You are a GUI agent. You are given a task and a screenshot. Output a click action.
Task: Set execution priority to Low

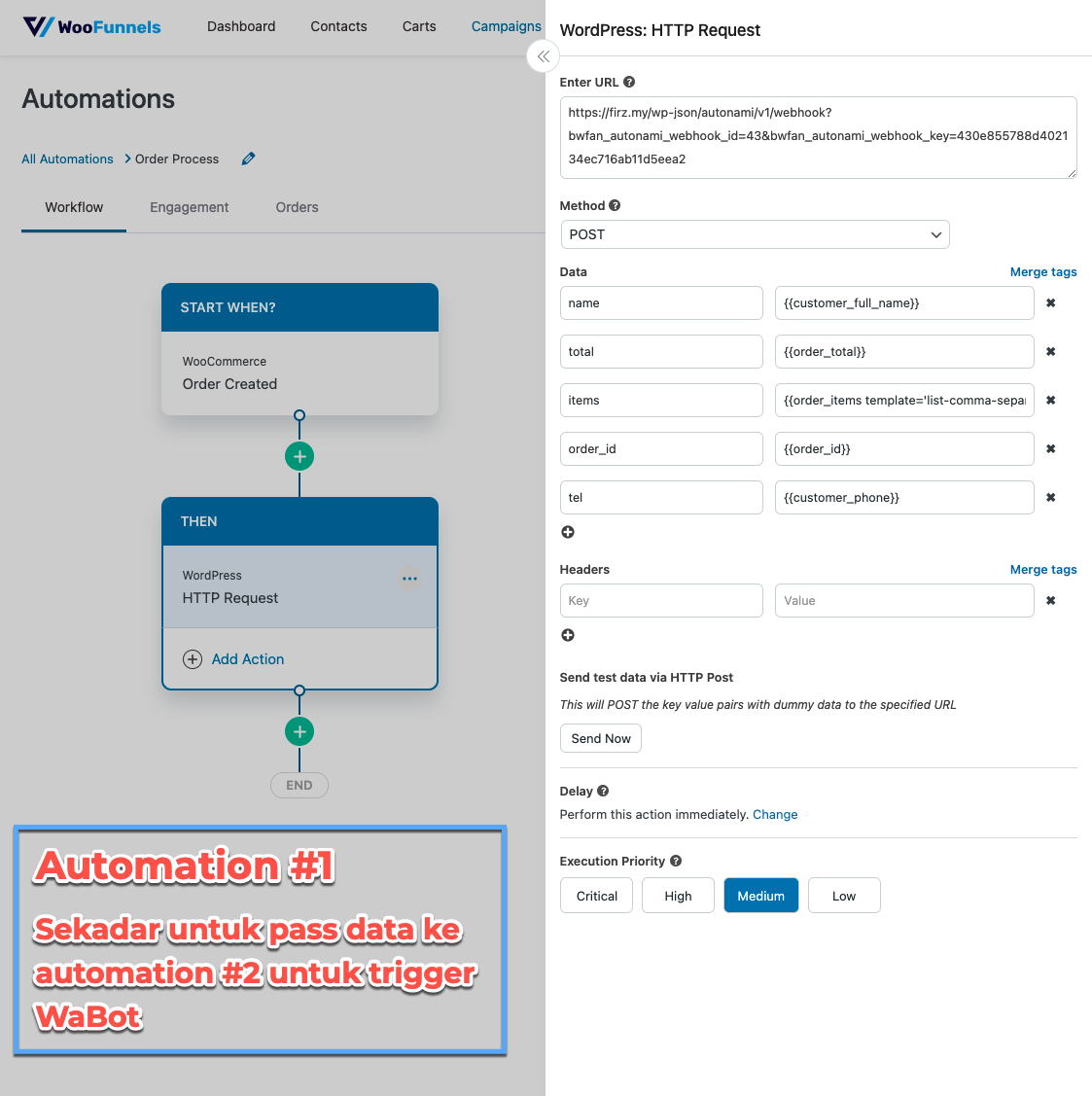pyautogui.click(x=844, y=896)
